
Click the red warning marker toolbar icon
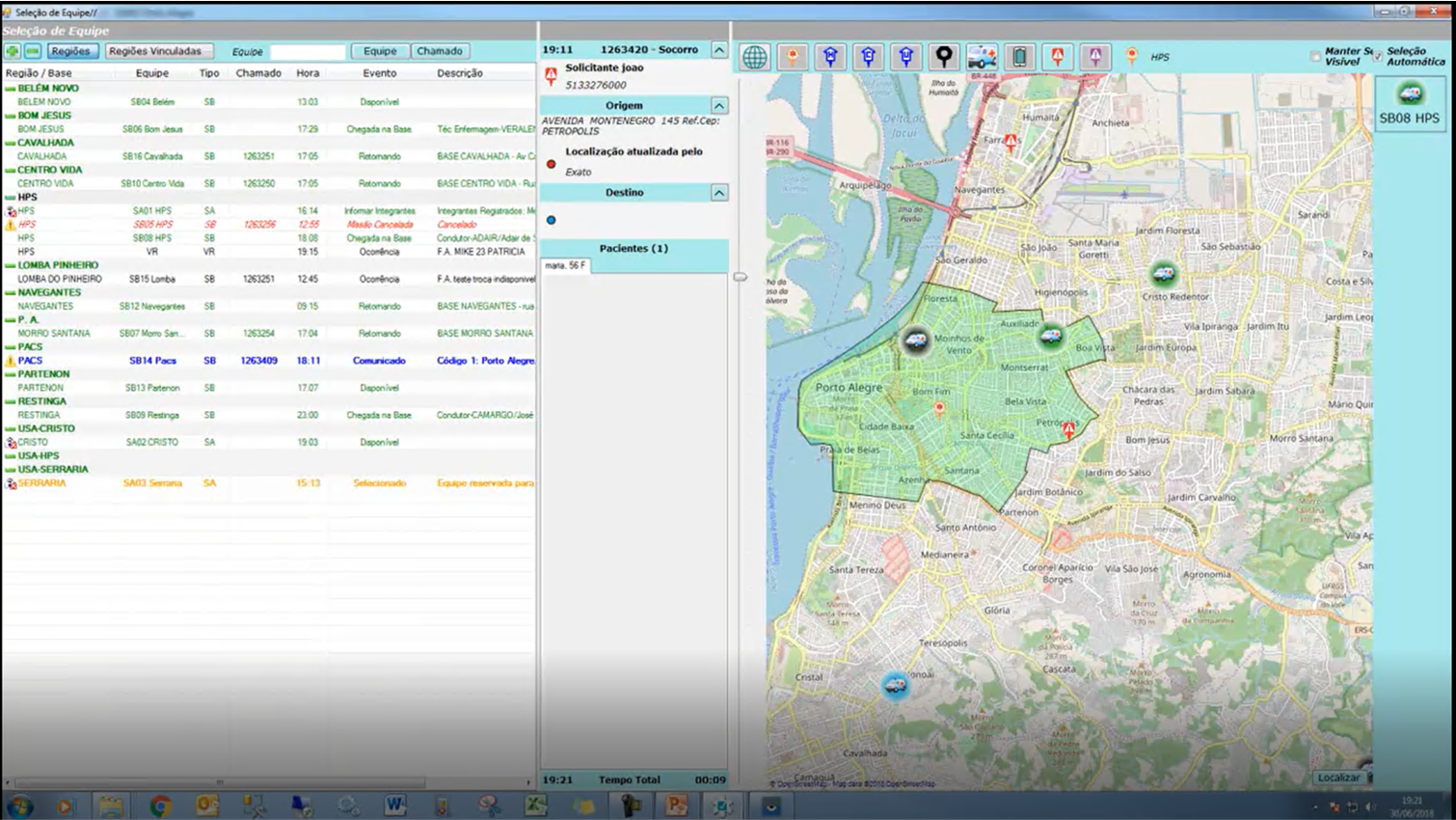coord(1058,57)
